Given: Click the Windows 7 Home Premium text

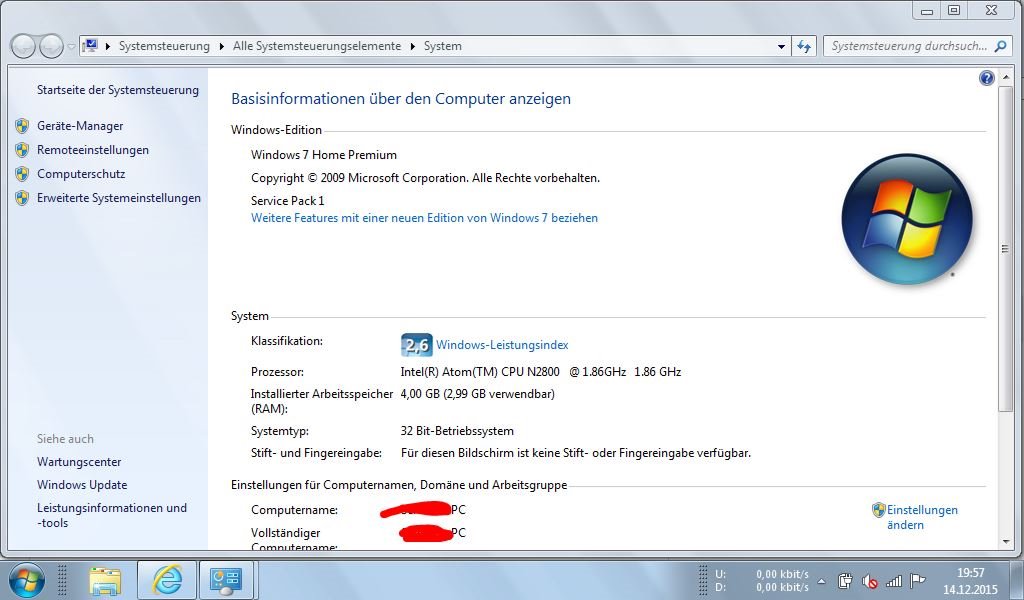Looking at the screenshot, I should 324,155.
